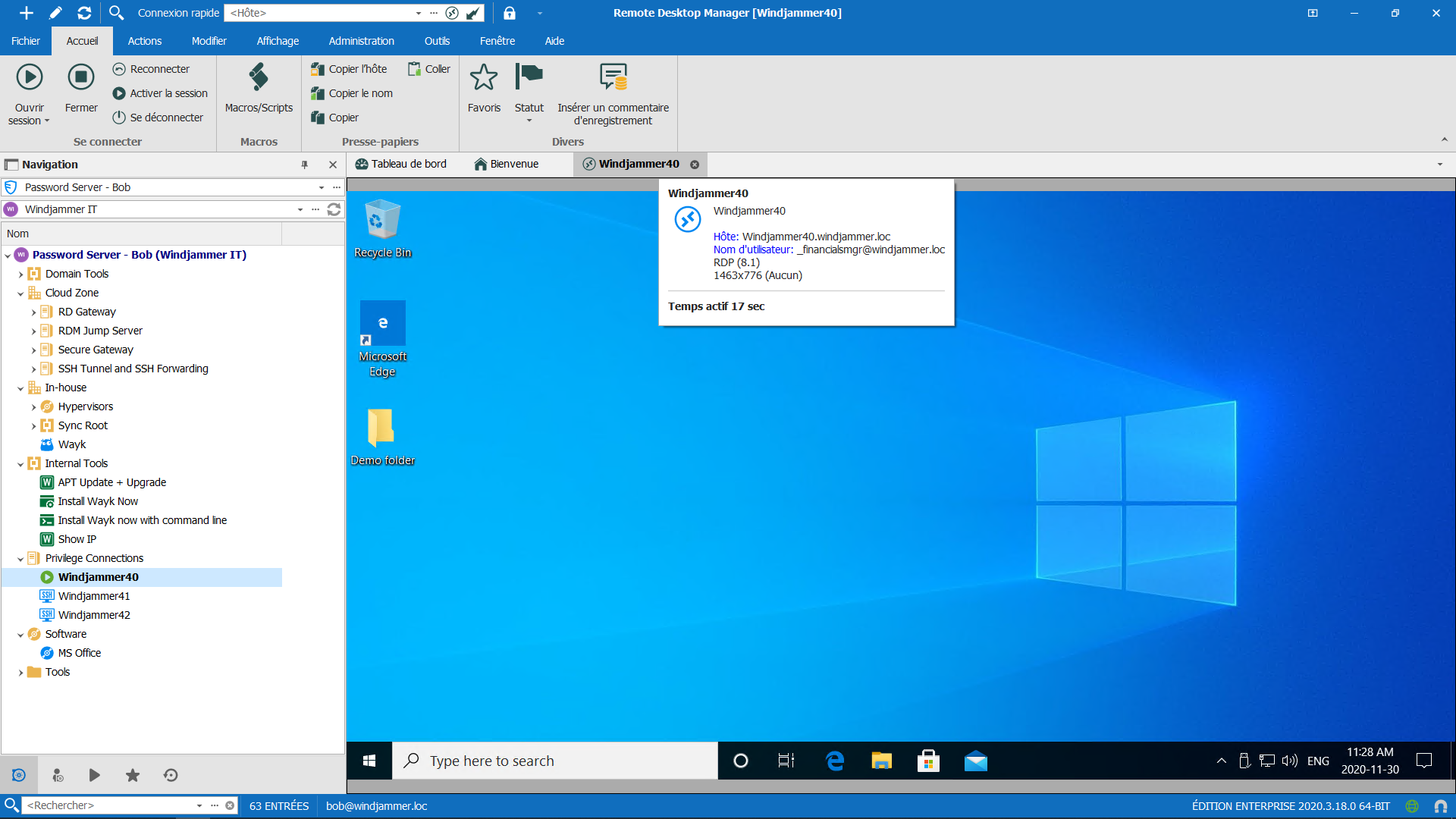Open the Windjammer IT vault dropdown
The height and width of the screenshot is (819, 1456).
tap(300, 209)
